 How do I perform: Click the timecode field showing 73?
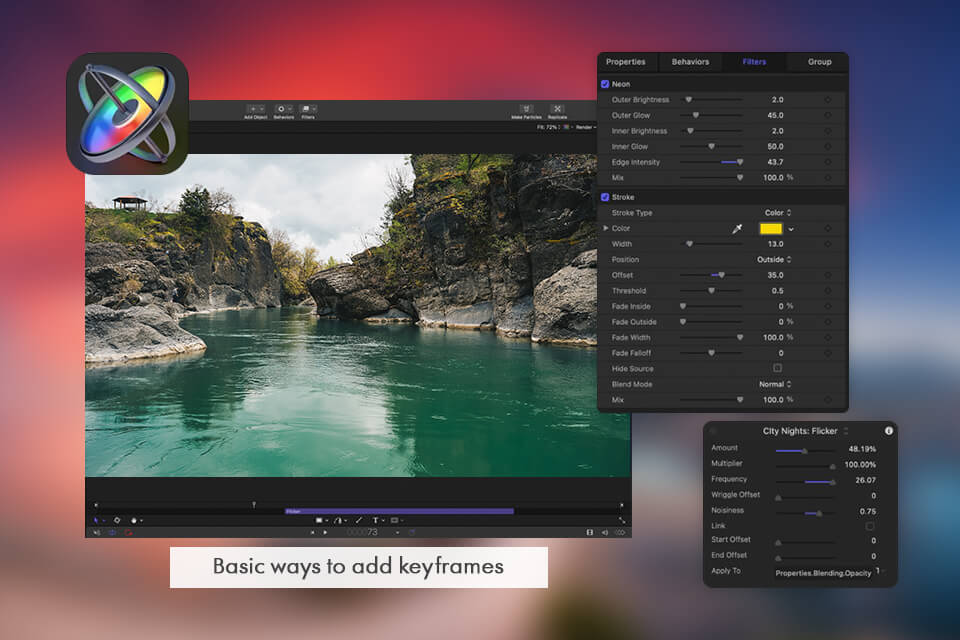[364, 533]
